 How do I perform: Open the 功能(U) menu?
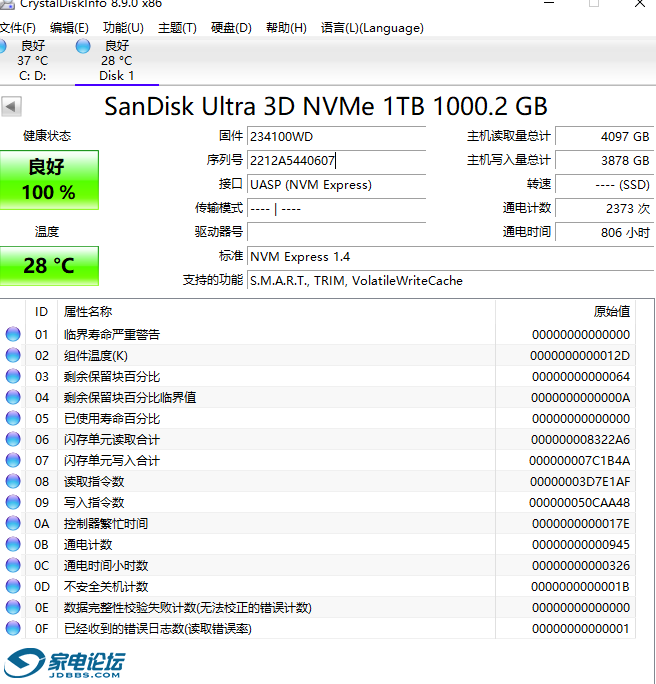click(x=123, y=28)
